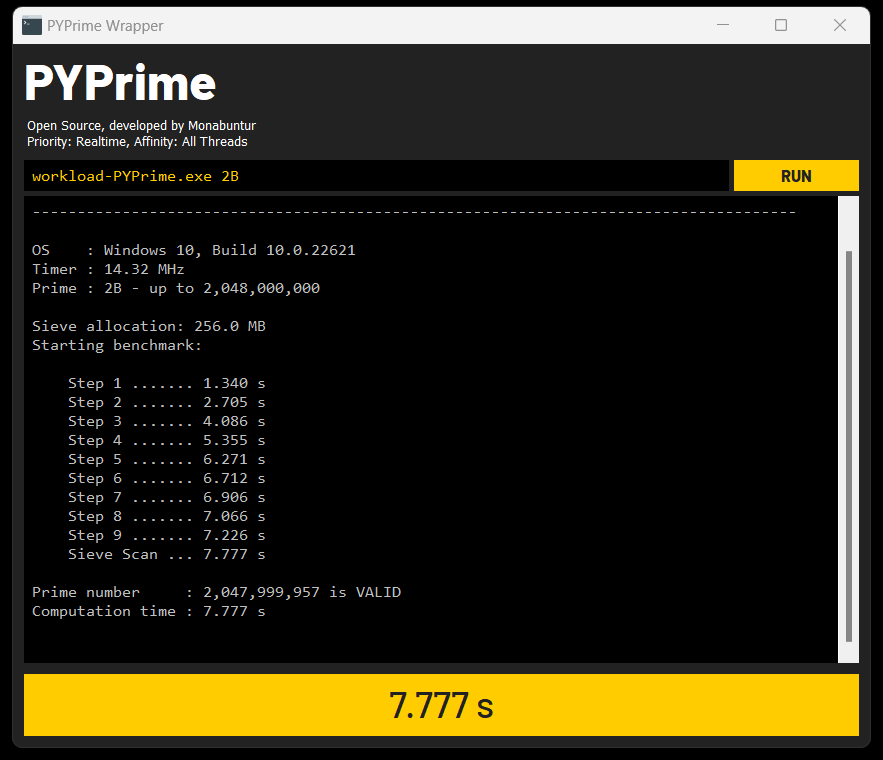Screen dimensions: 883x760
Task: Click the OS Windows 10 Build line
Action: 194,250
